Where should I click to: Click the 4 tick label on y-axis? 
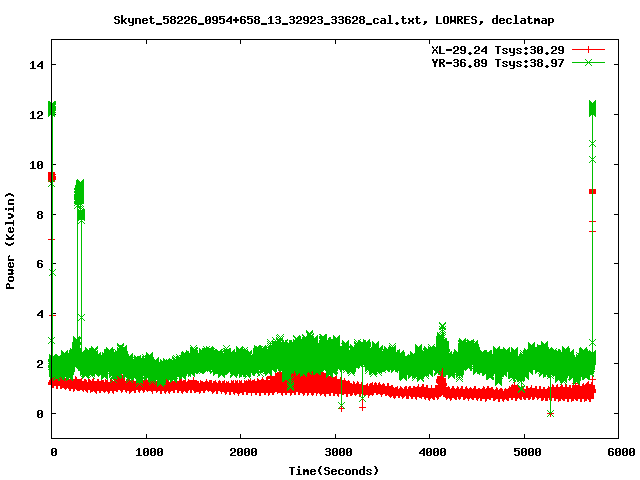(40, 314)
